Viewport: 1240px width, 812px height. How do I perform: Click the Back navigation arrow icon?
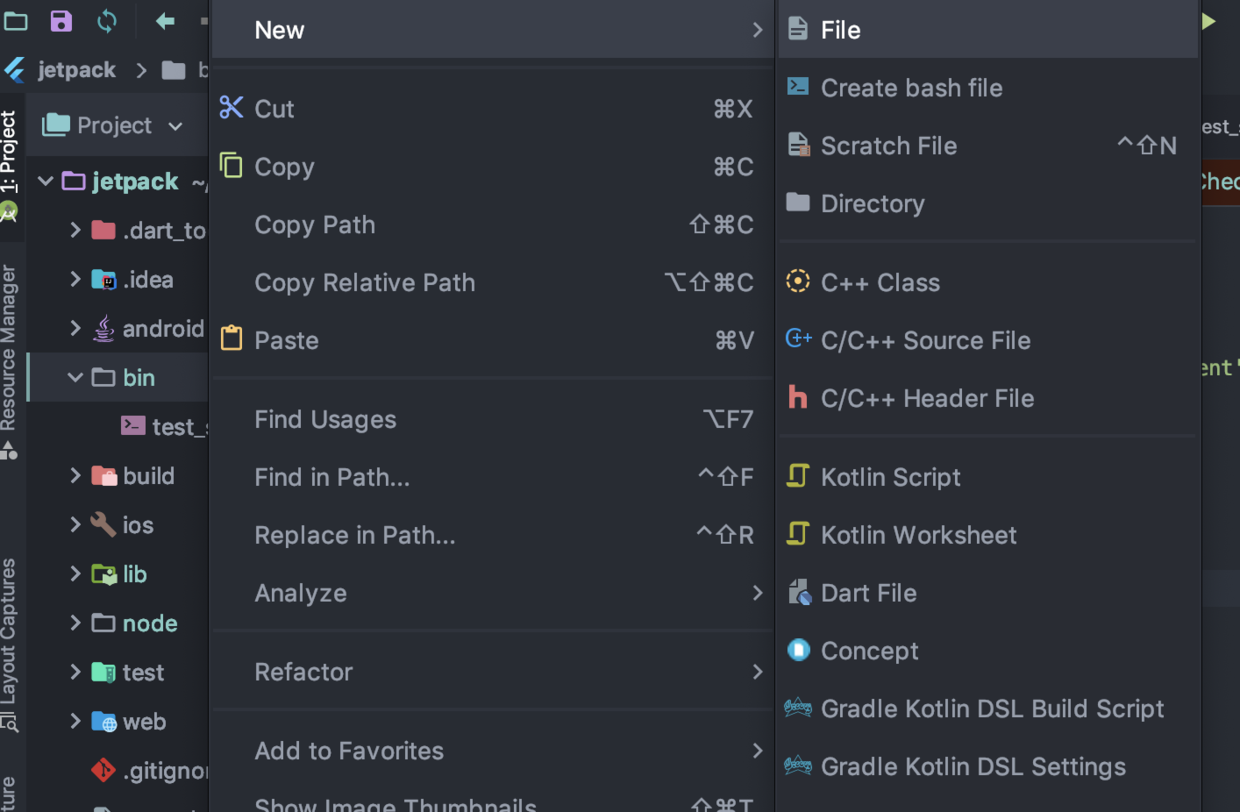(x=165, y=20)
